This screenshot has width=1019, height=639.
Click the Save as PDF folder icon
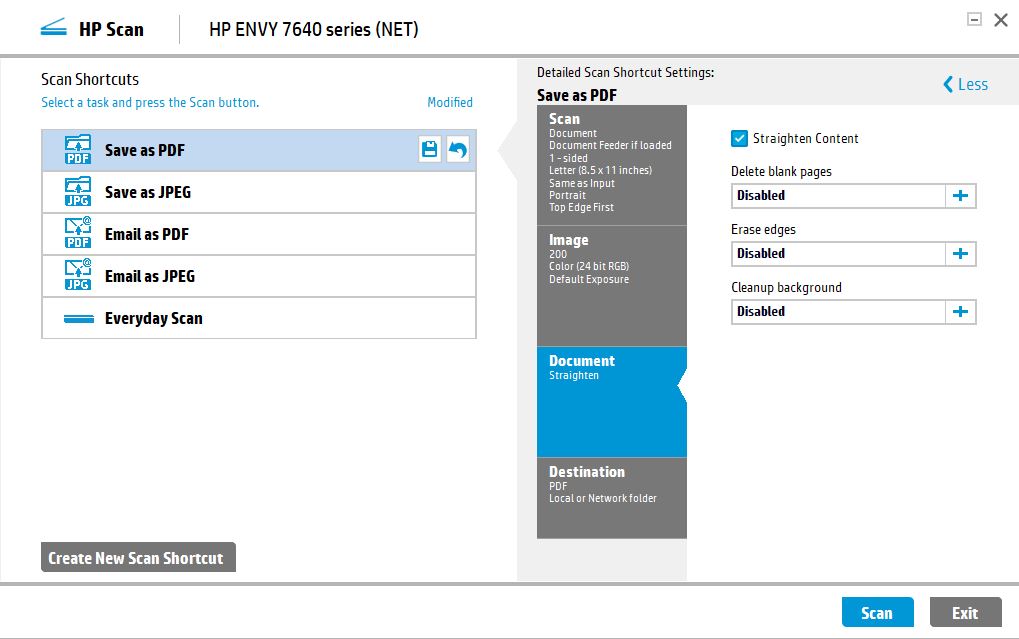78,150
